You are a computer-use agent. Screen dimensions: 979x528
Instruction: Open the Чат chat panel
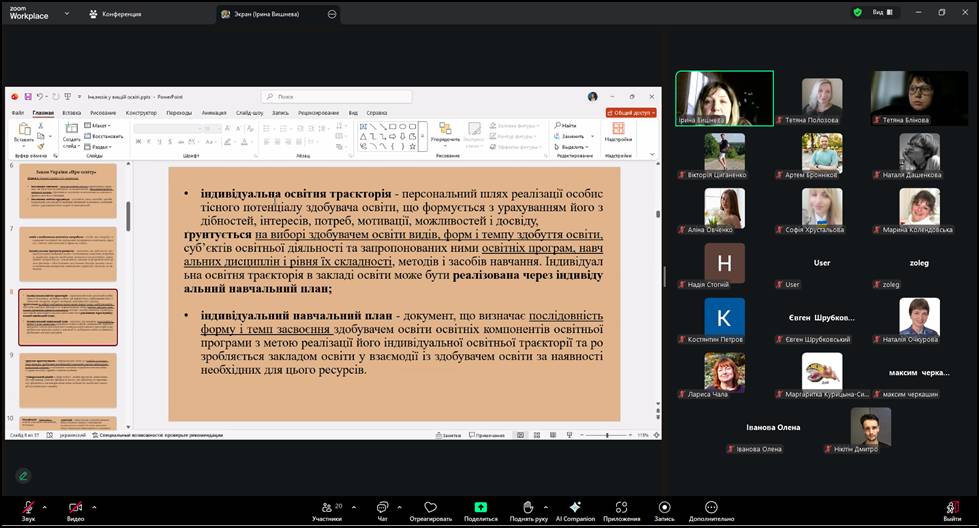click(382, 508)
